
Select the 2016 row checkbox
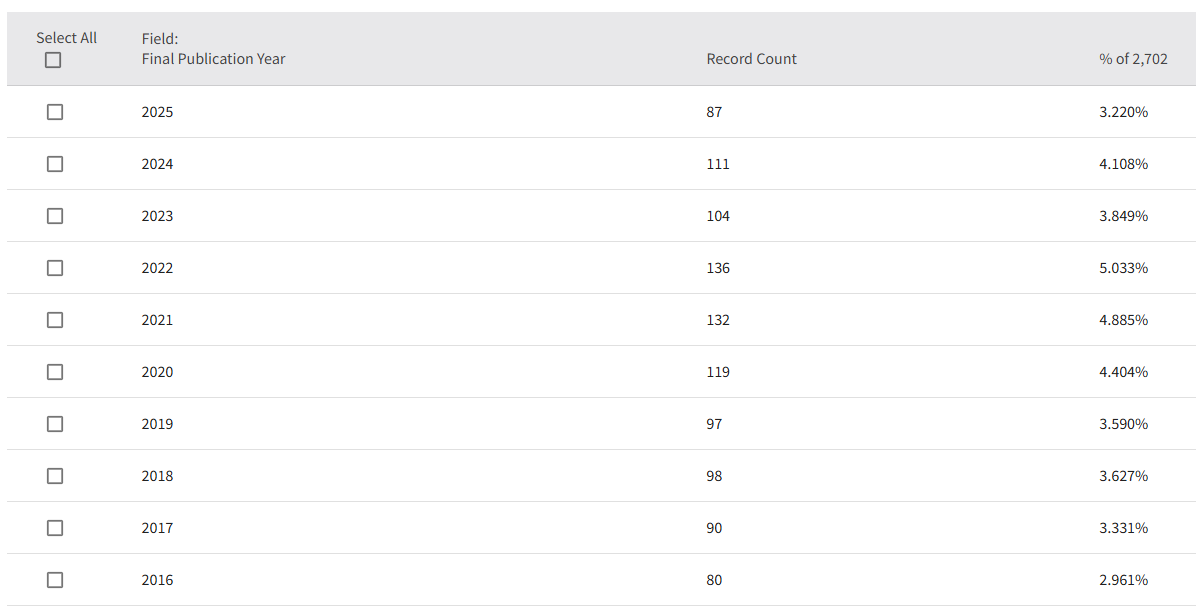[55, 580]
